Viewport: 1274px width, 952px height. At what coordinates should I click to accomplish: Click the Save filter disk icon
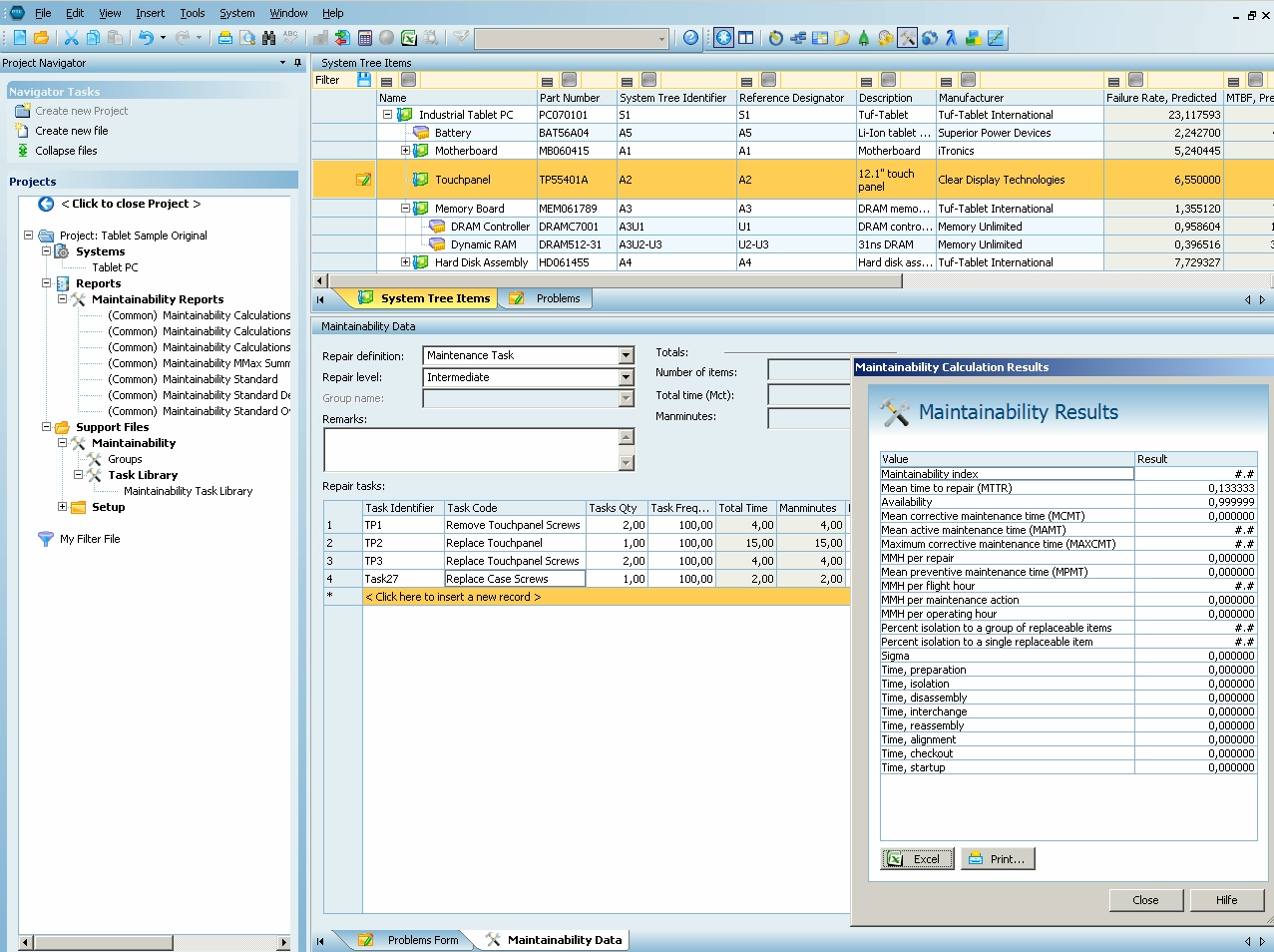click(x=364, y=80)
